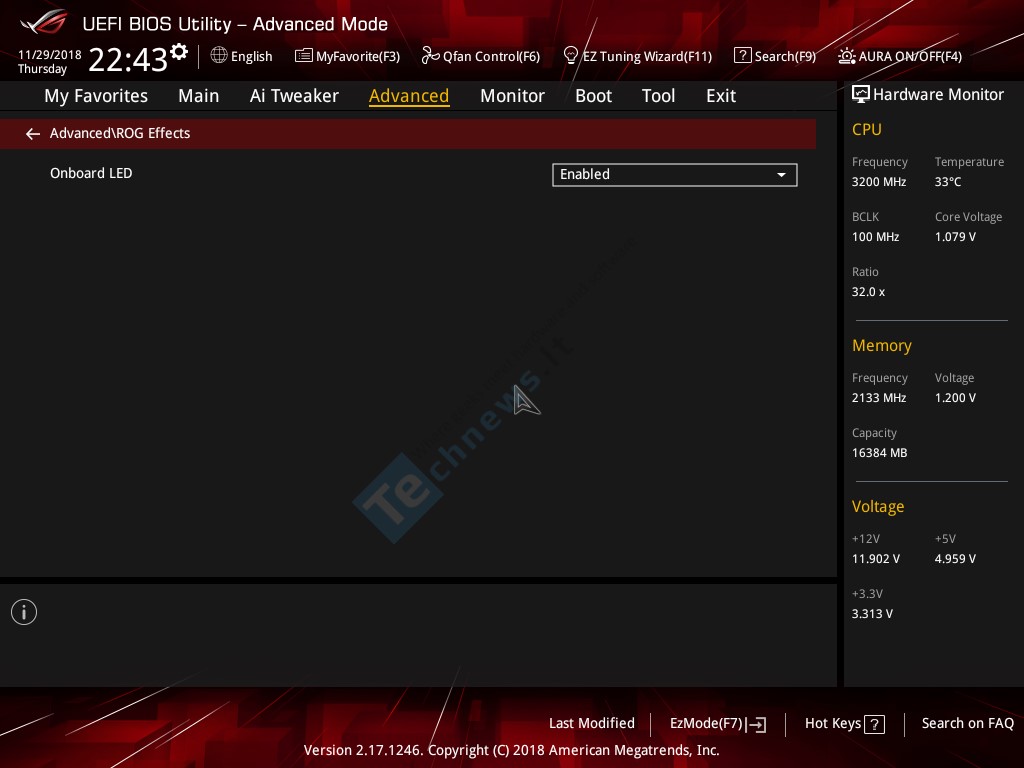
Task: Open the Main tab
Action: 199,96
